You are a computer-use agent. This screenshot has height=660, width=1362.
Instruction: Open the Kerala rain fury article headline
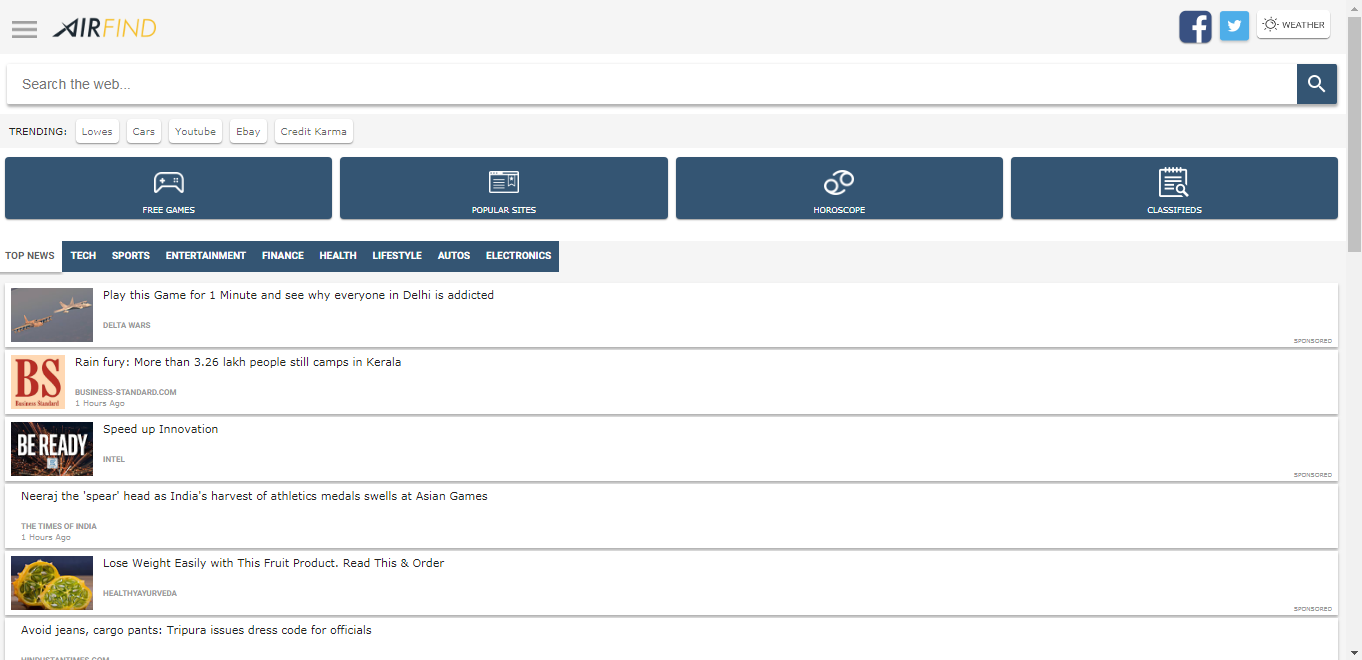click(238, 362)
